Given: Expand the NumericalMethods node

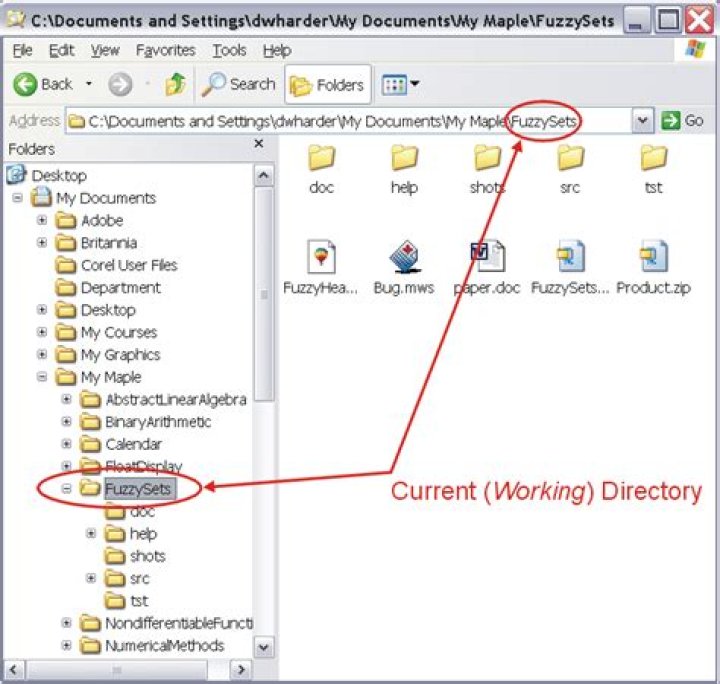Looking at the screenshot, I should (67, 645).
